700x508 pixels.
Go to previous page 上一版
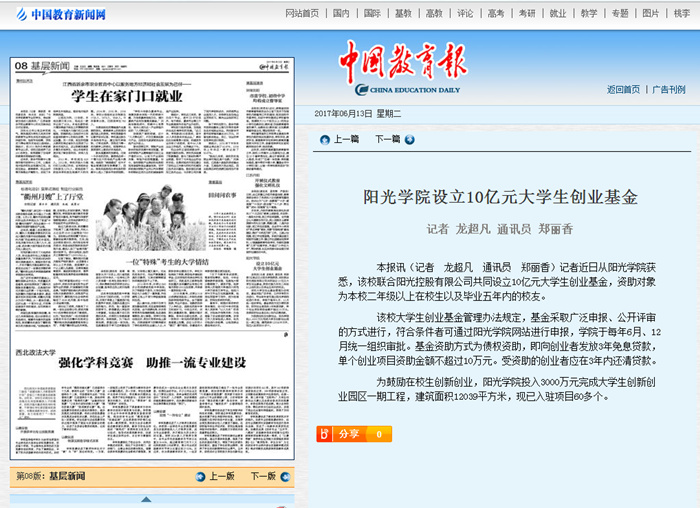pyautogui.click(x=222, y=476)
